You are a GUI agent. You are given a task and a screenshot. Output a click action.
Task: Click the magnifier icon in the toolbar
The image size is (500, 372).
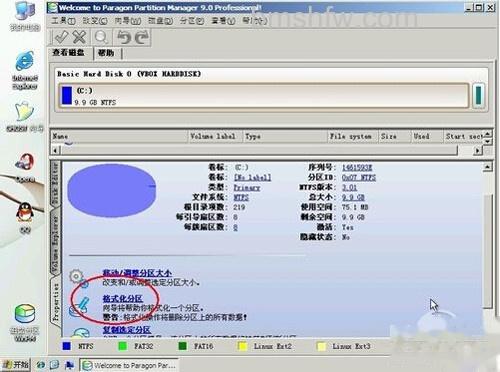pos(101,37)
